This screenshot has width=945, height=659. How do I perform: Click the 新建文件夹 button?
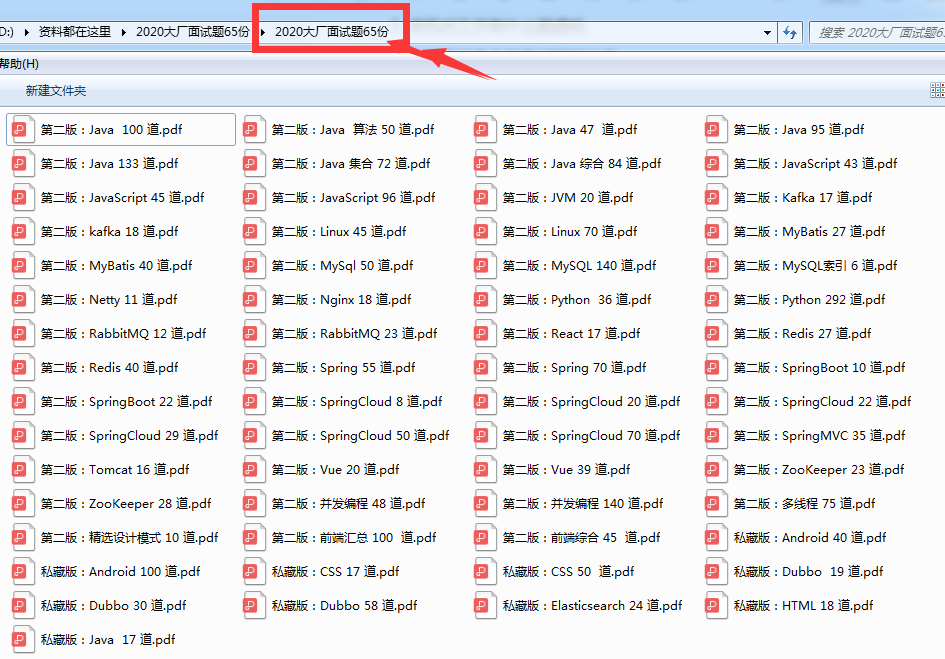point(55,90)
